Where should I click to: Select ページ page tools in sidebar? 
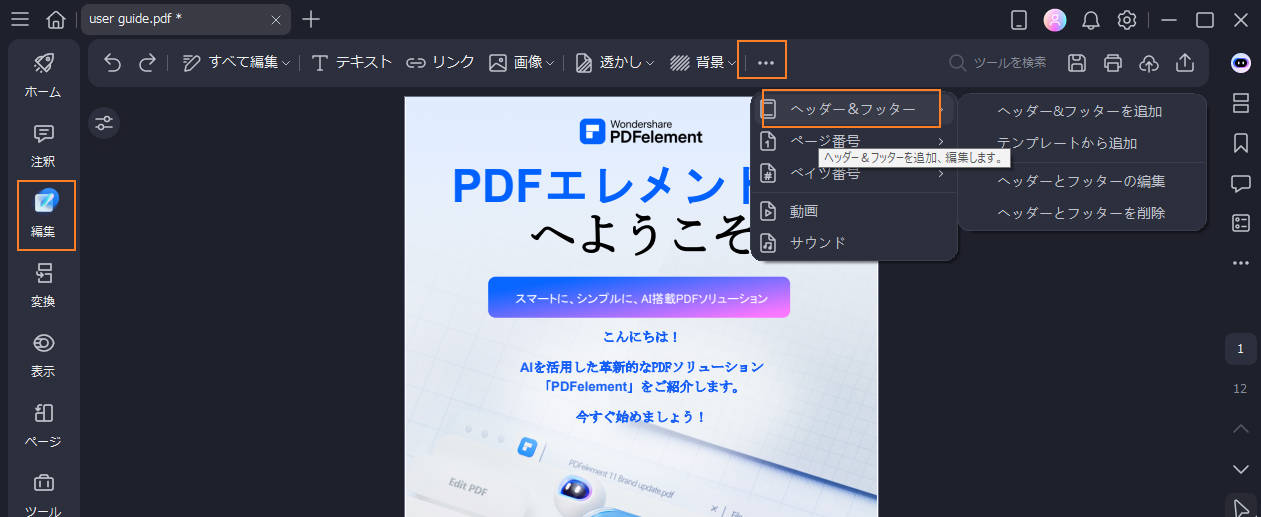43,425
